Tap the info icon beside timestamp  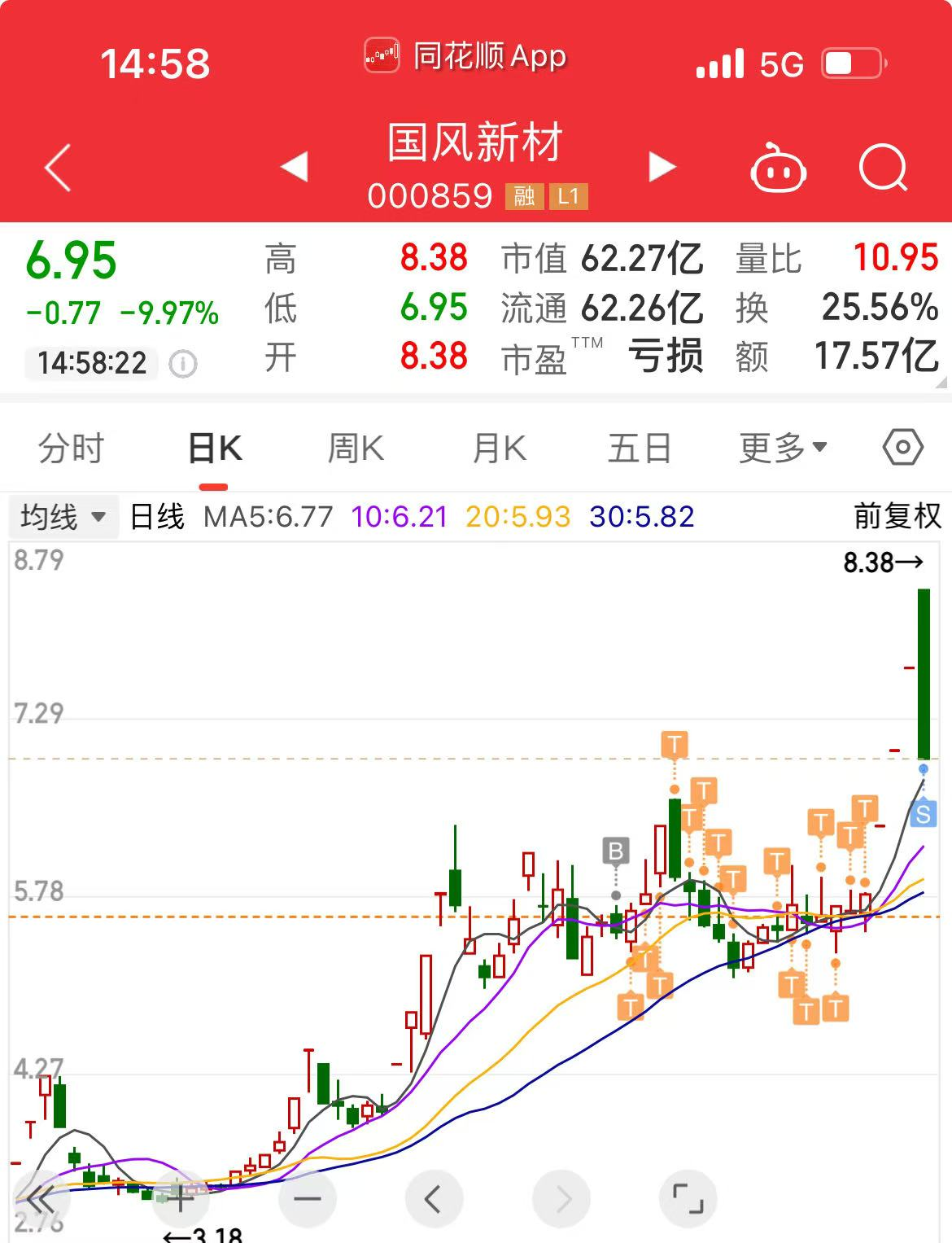(x=182, y=363)
